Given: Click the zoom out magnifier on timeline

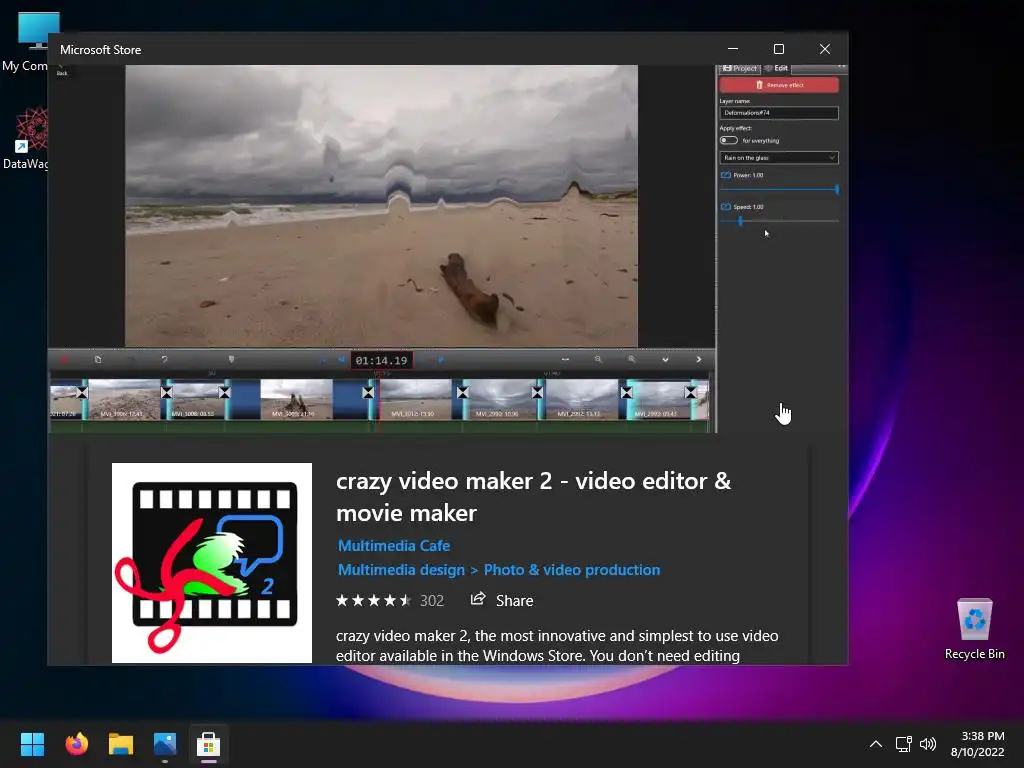Looking at the screenshot, I should (x=598, y=359).
